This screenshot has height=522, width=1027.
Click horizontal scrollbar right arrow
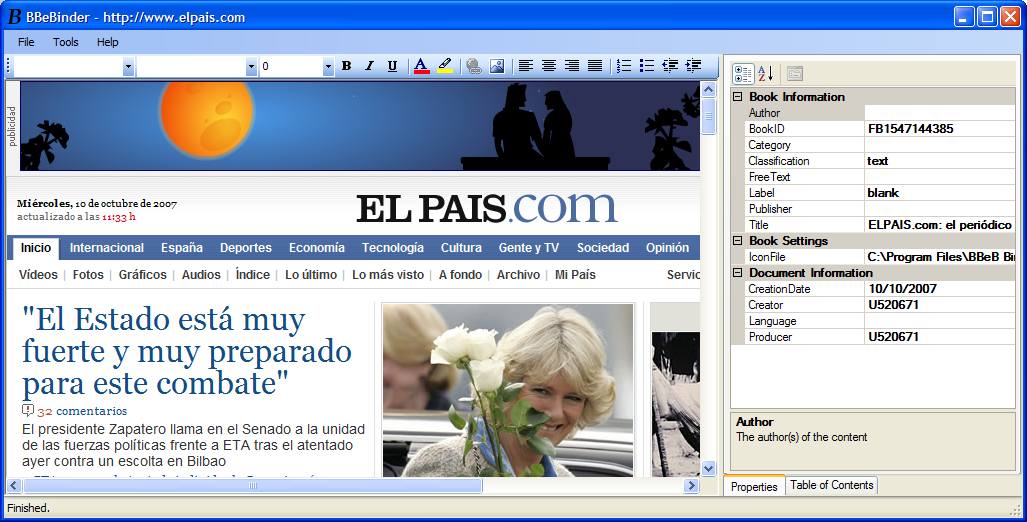(692, 485)
